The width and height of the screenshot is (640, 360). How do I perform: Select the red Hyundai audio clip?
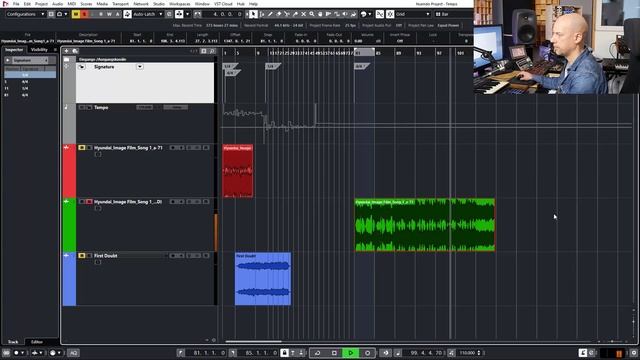(238, 171)
